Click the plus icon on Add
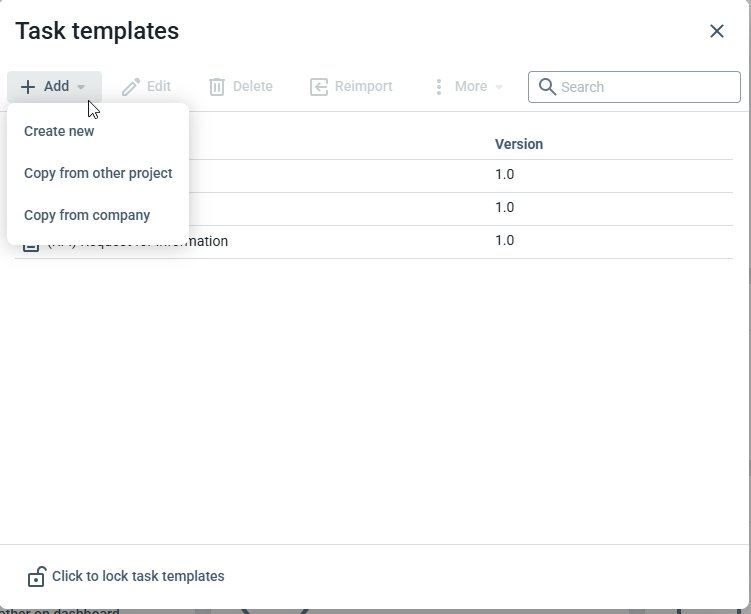Viewport: 751px width, 614px height. (28, 87)
